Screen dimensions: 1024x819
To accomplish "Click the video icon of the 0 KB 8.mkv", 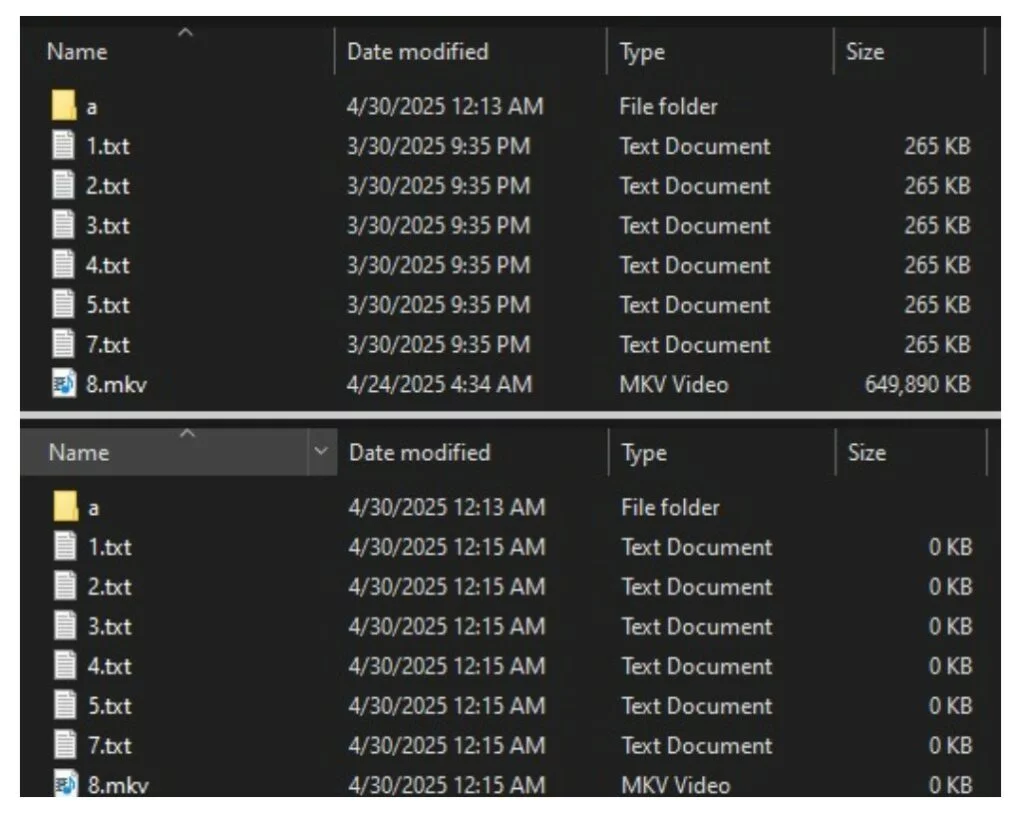I will pos(66,785).
